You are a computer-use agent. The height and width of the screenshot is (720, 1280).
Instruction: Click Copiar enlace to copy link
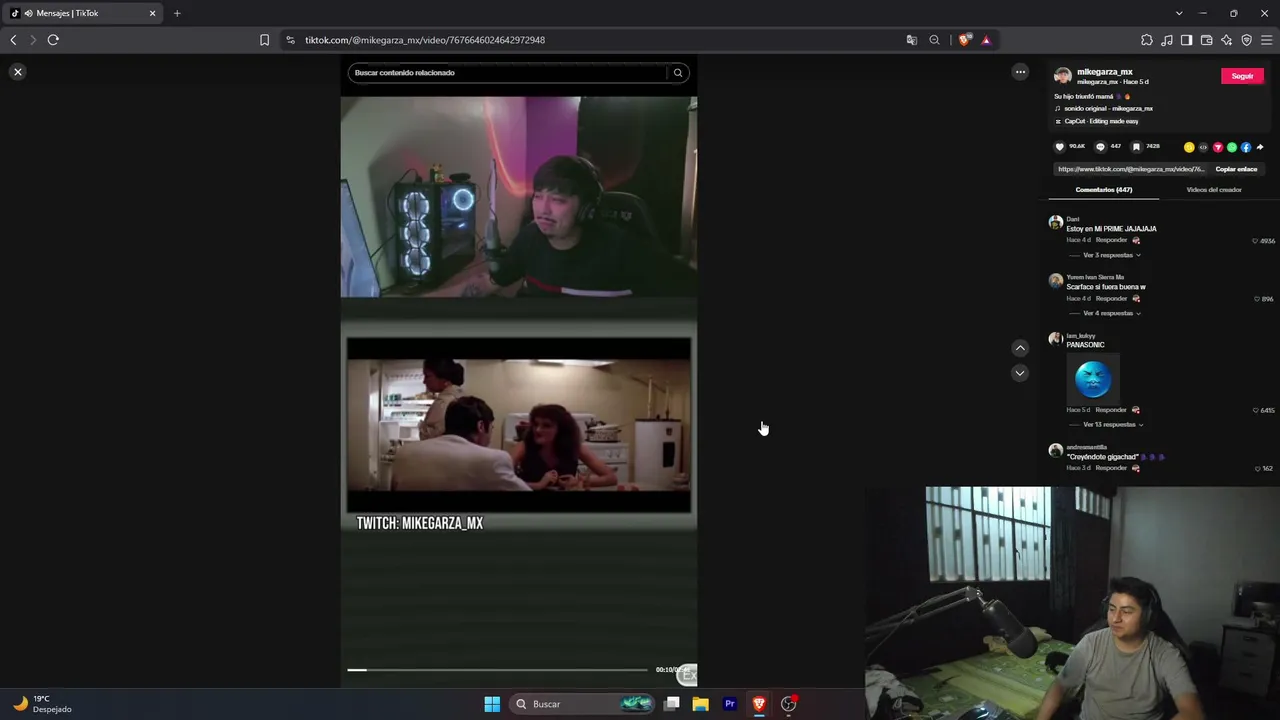pyautogui.click(x=1236, y=169)
